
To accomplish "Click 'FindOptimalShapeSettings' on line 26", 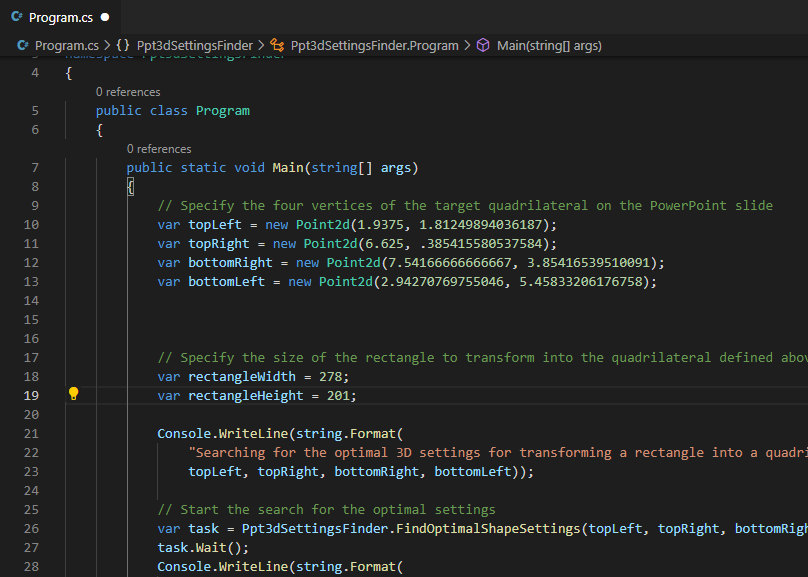I will point(488,529).
